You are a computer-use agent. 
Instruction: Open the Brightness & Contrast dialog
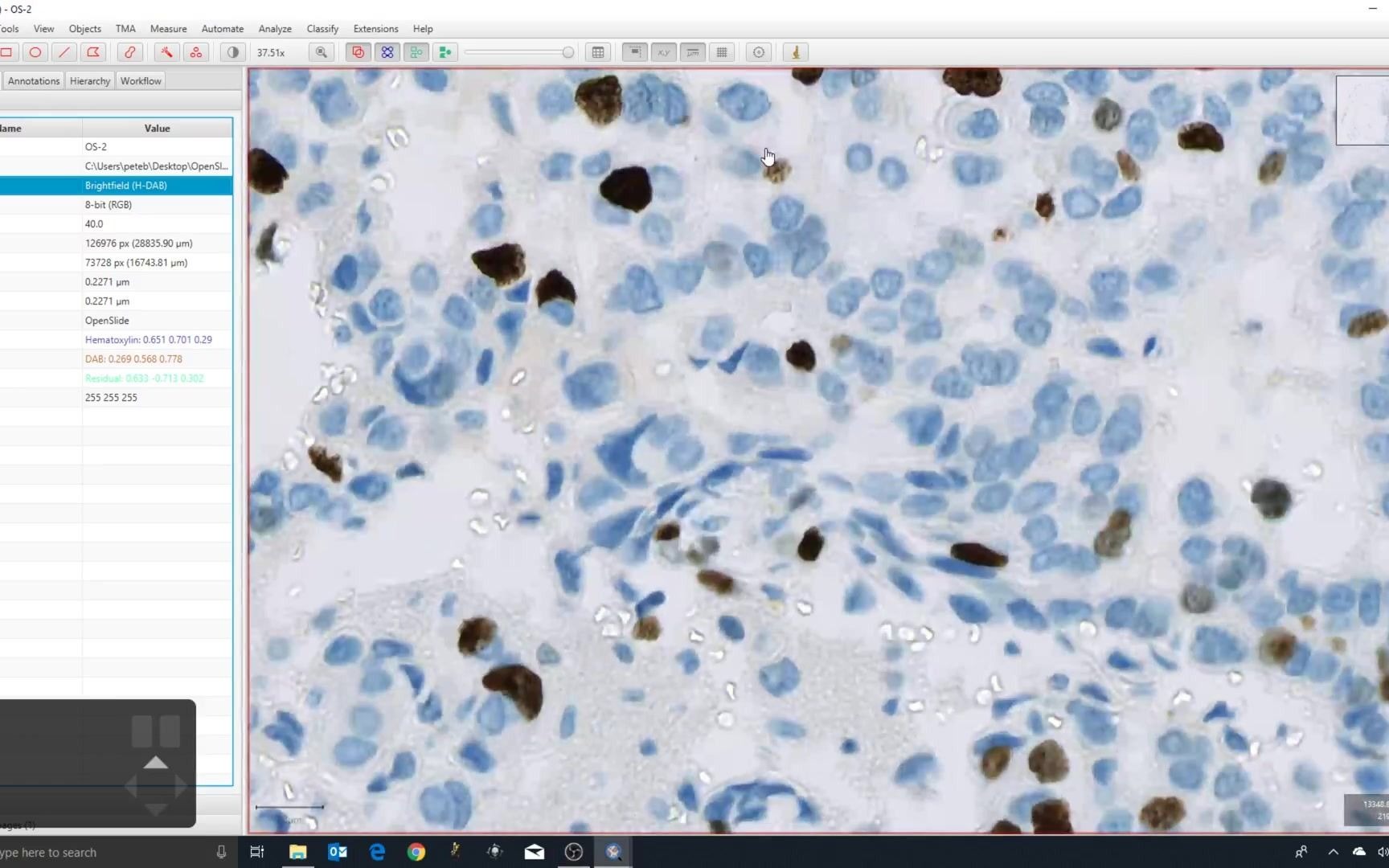[232, 52]
